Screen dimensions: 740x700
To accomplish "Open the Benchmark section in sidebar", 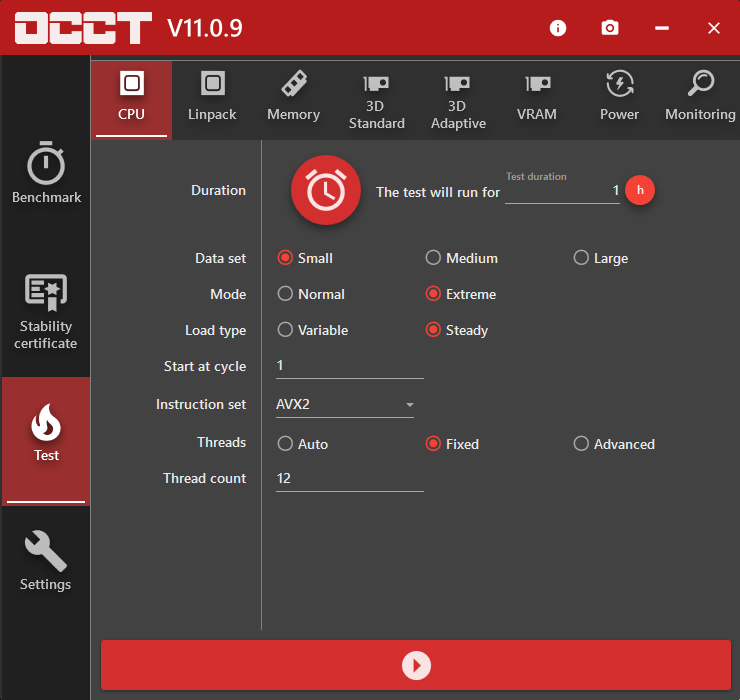I will coord(46,172).
